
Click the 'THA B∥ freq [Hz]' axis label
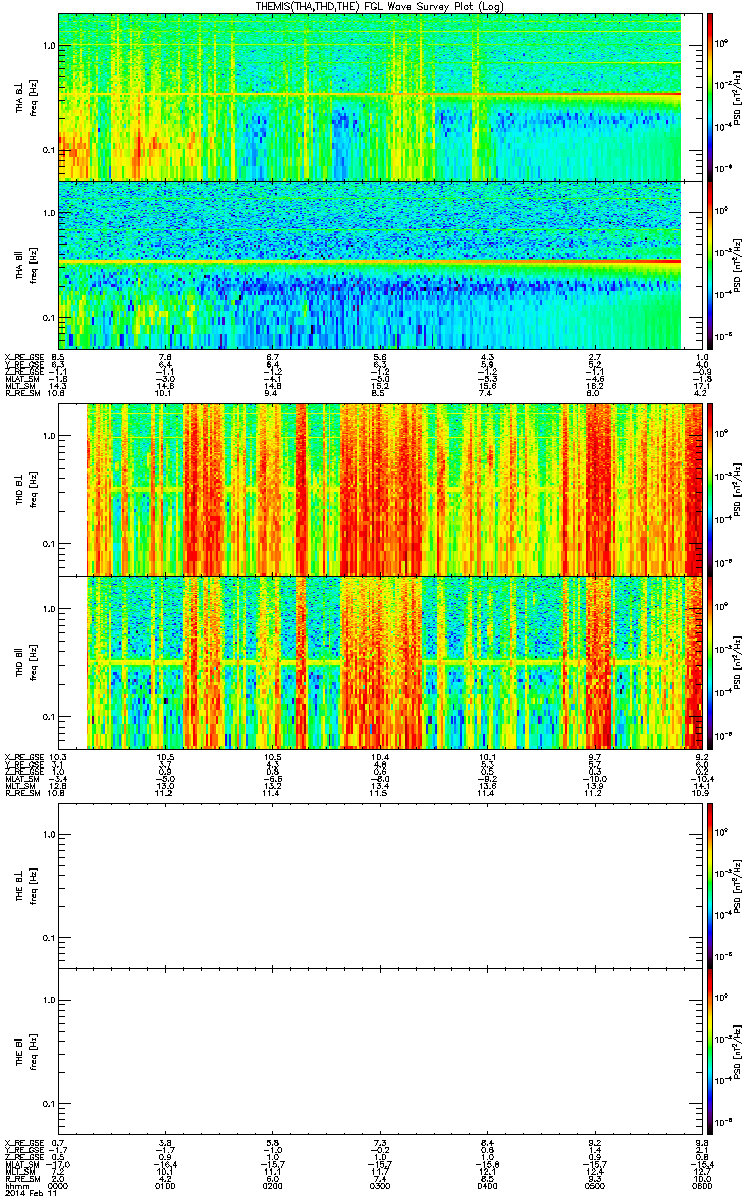tap(24, 264)
